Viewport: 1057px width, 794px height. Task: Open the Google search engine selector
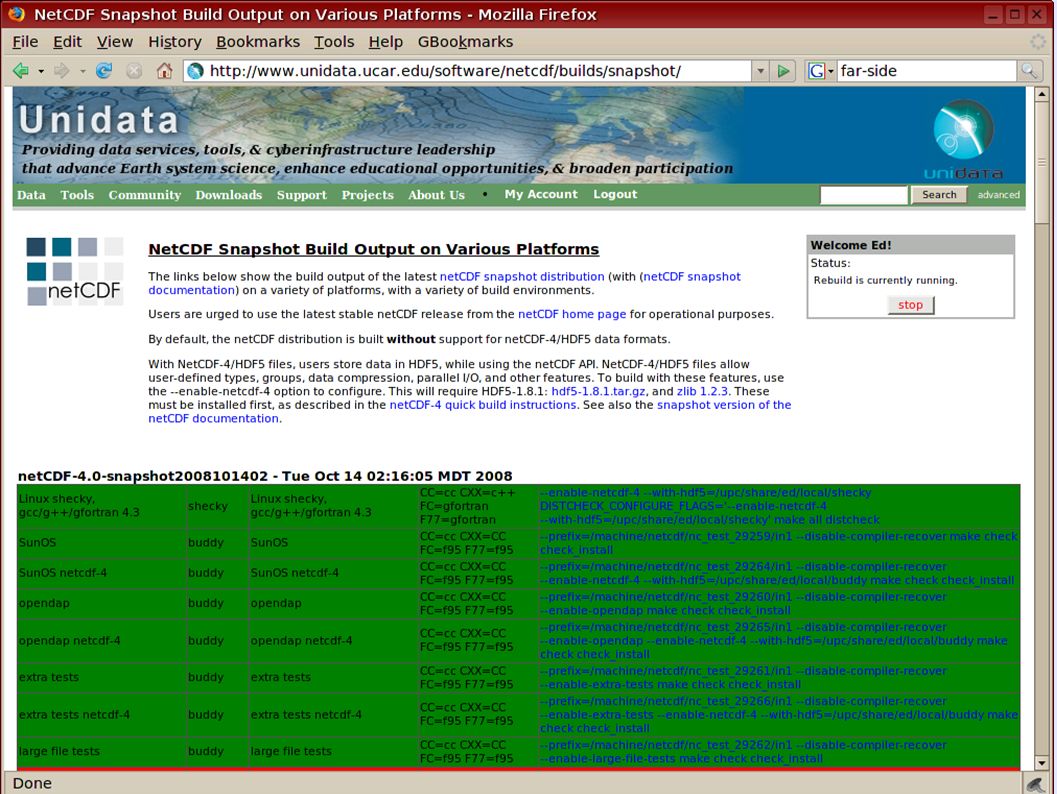click(821, 71)
